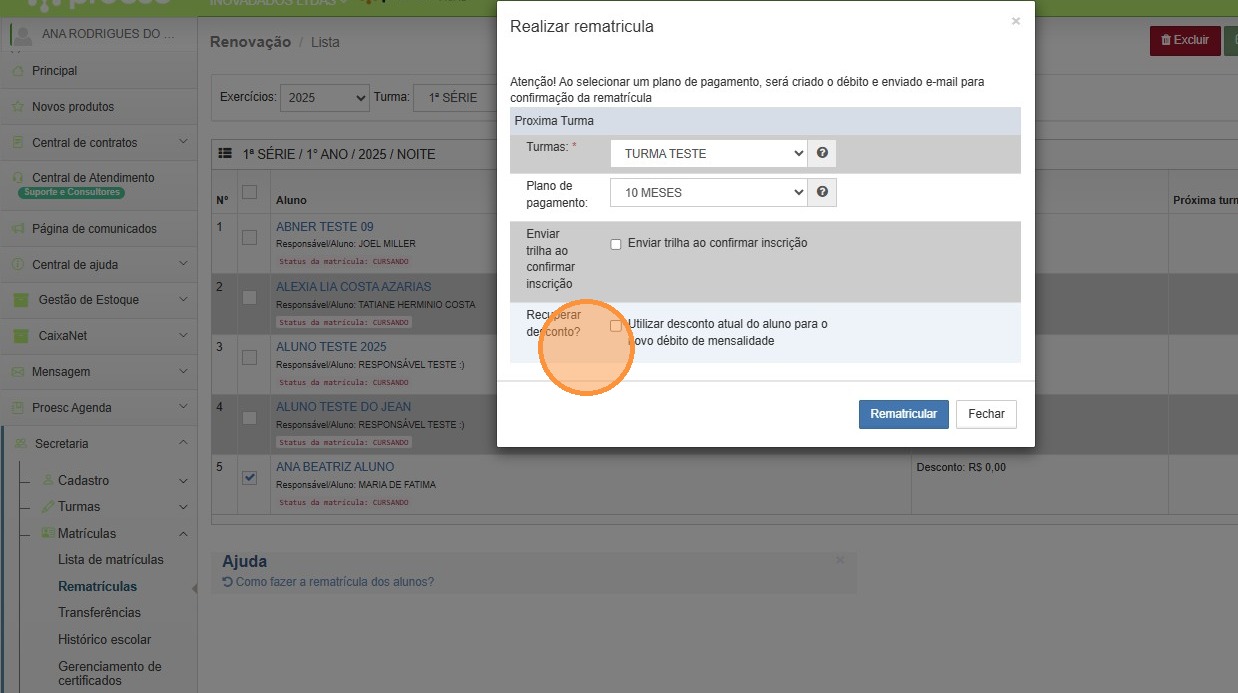Close the Ajuda panel with its X
Image resolution: width=1238 pixels, height=693 pixels.
click(x=840, y=560)
